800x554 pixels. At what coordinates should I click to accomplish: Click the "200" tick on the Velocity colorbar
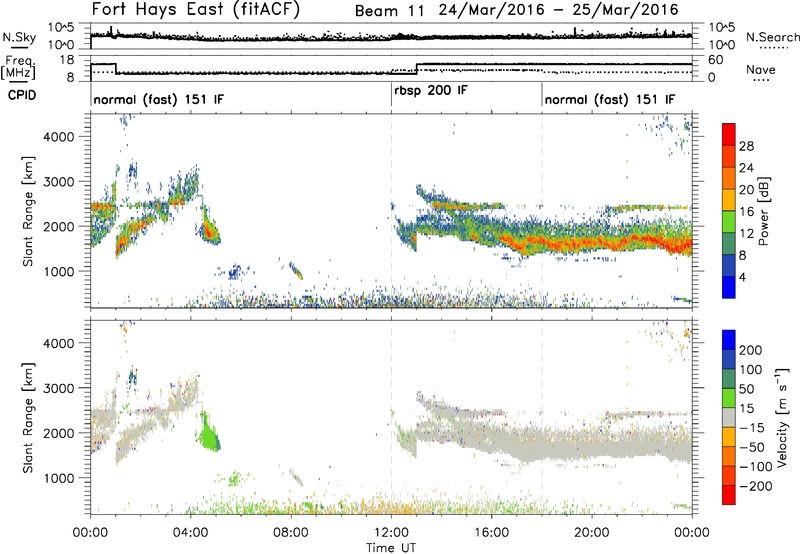click(x=751, y=350)
